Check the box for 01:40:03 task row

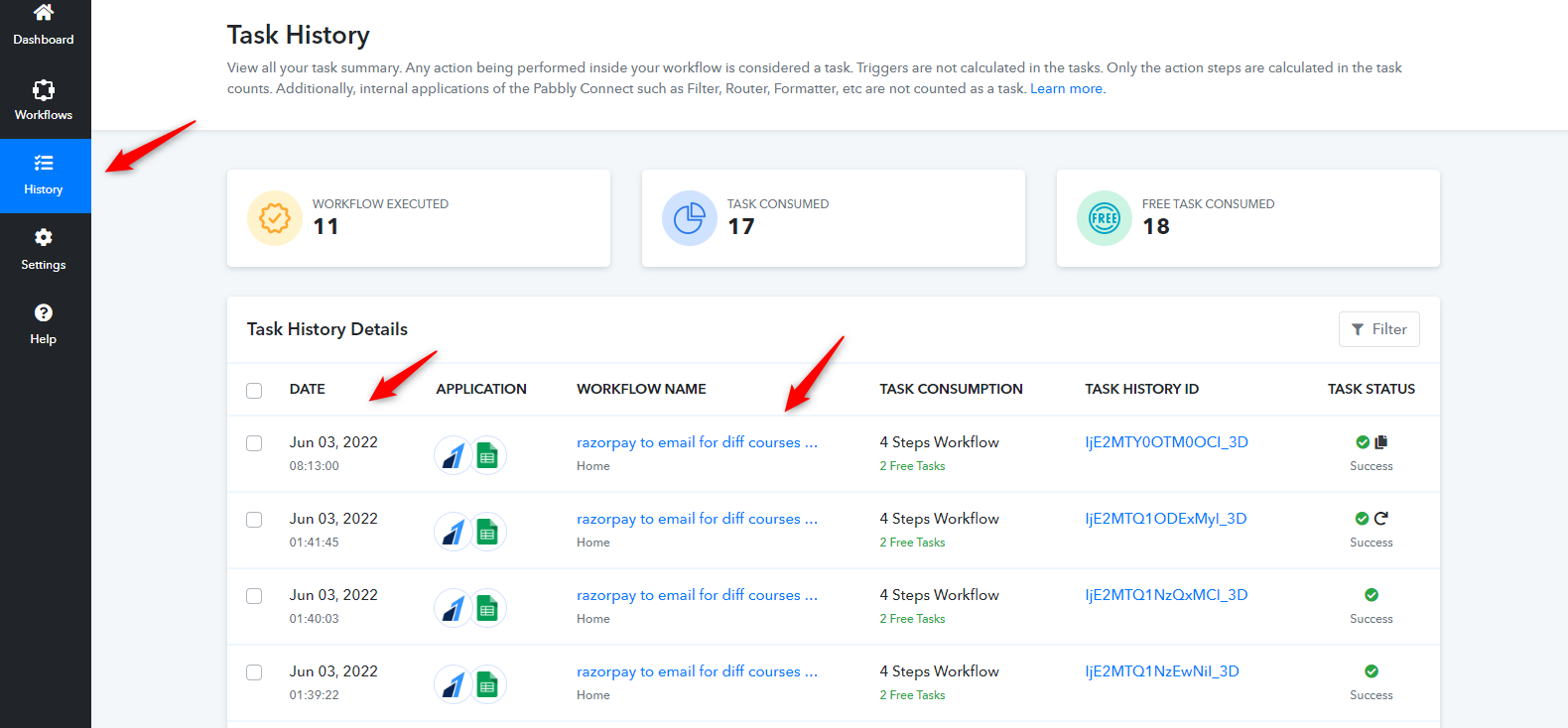pos(254,596)
